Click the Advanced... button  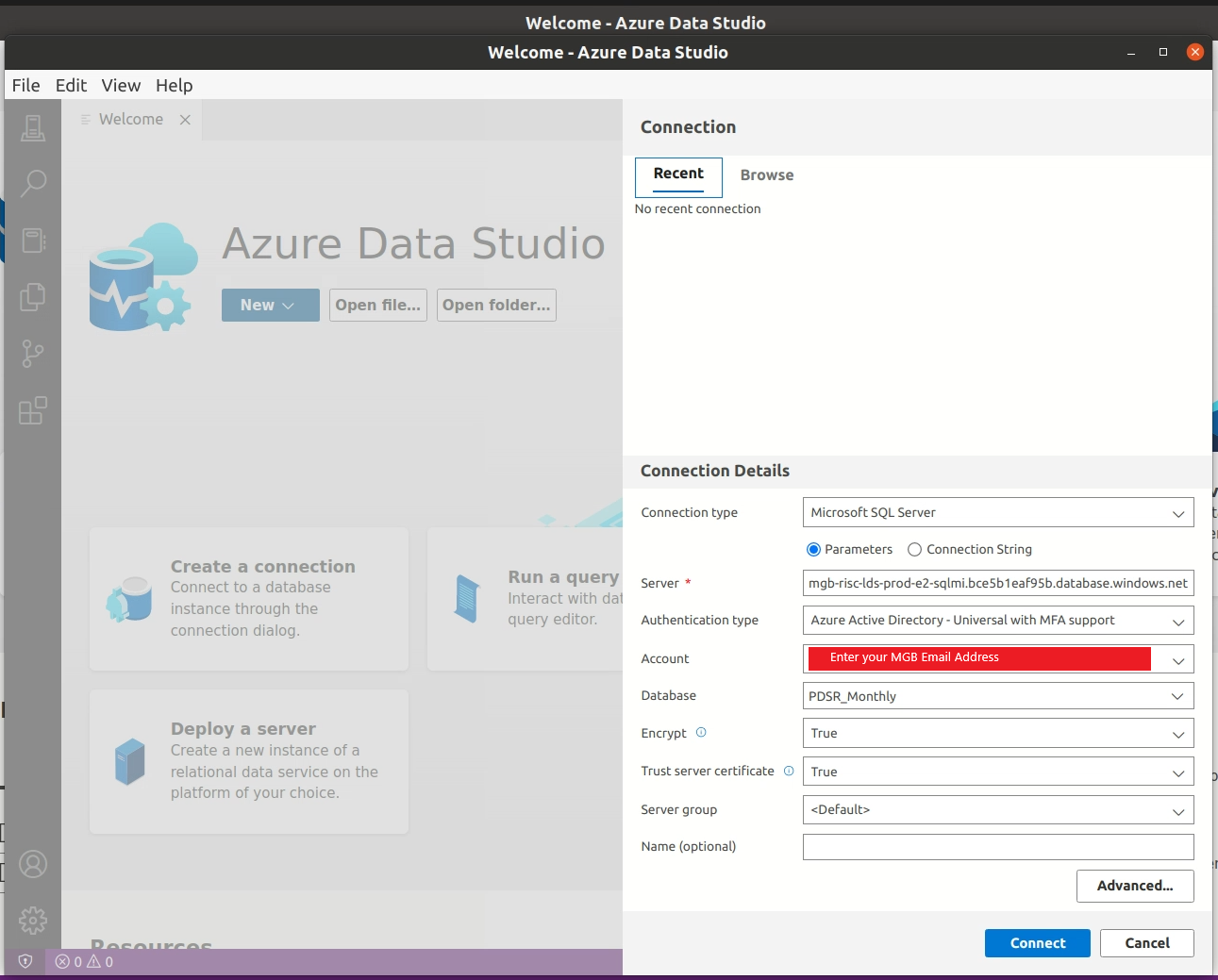coord(1135,886)
